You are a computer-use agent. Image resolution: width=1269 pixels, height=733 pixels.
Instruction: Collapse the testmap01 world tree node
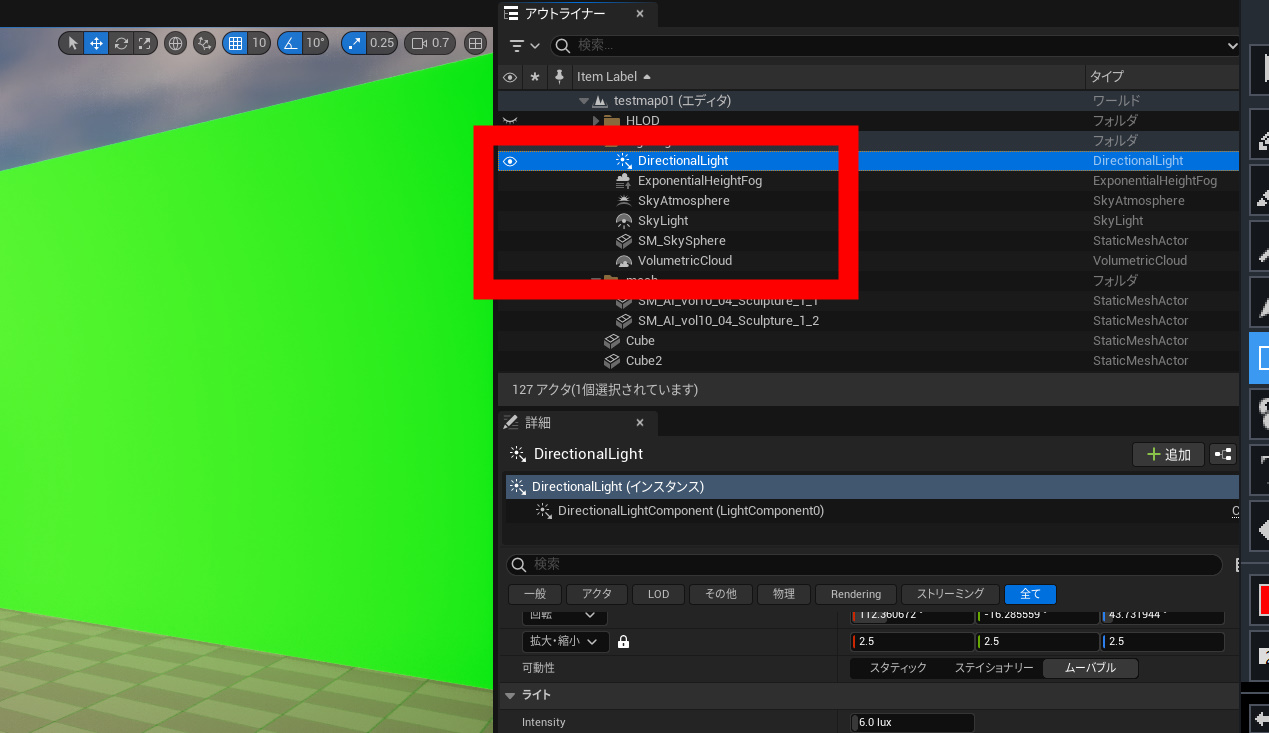[x=584, y=101]
